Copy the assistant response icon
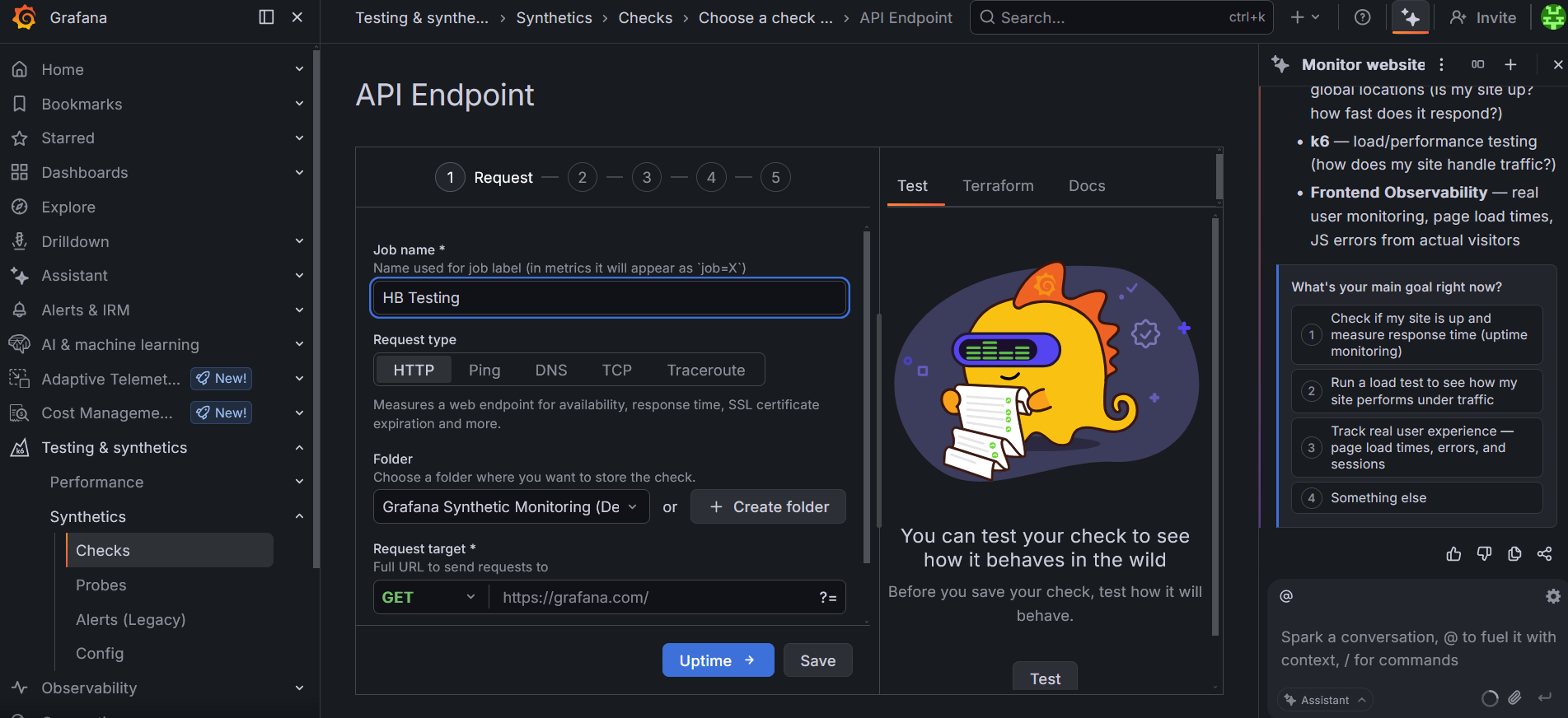The image size is (1568, 718). coord(1514,554)
